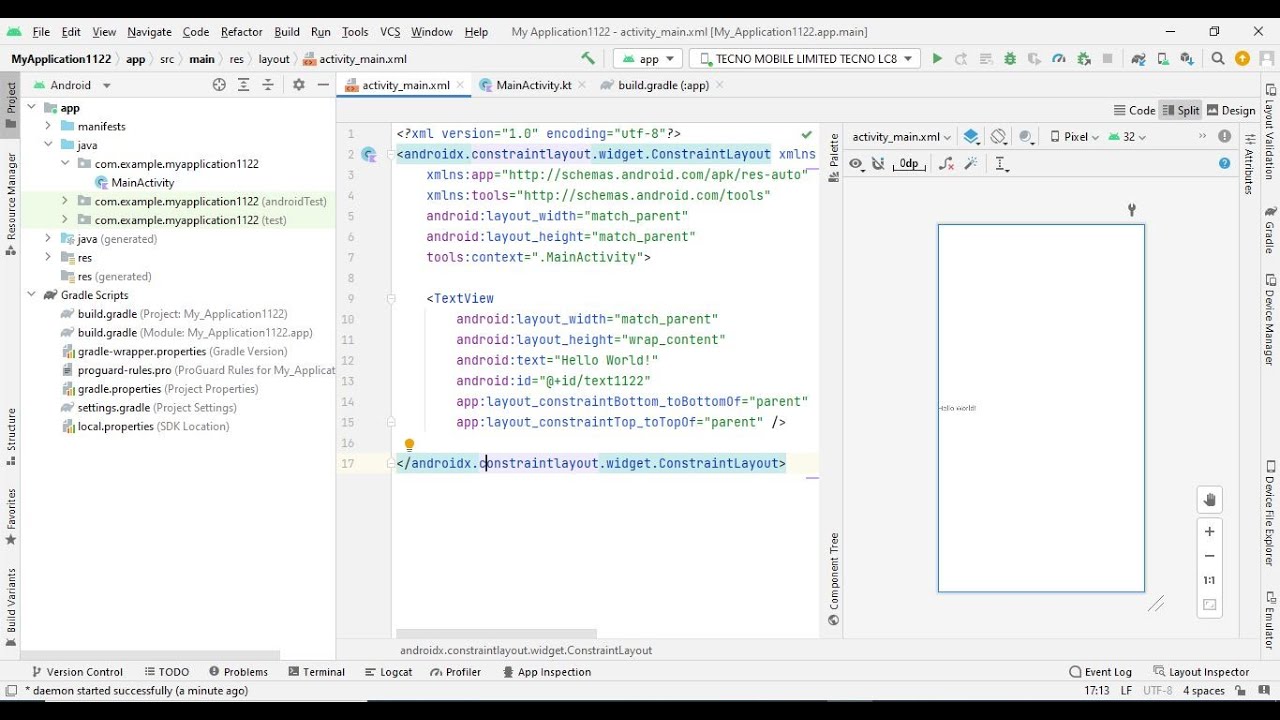Open the app run configuration dropdown
This screenshot has height=720, width=1280.
(x=648, y=59)
